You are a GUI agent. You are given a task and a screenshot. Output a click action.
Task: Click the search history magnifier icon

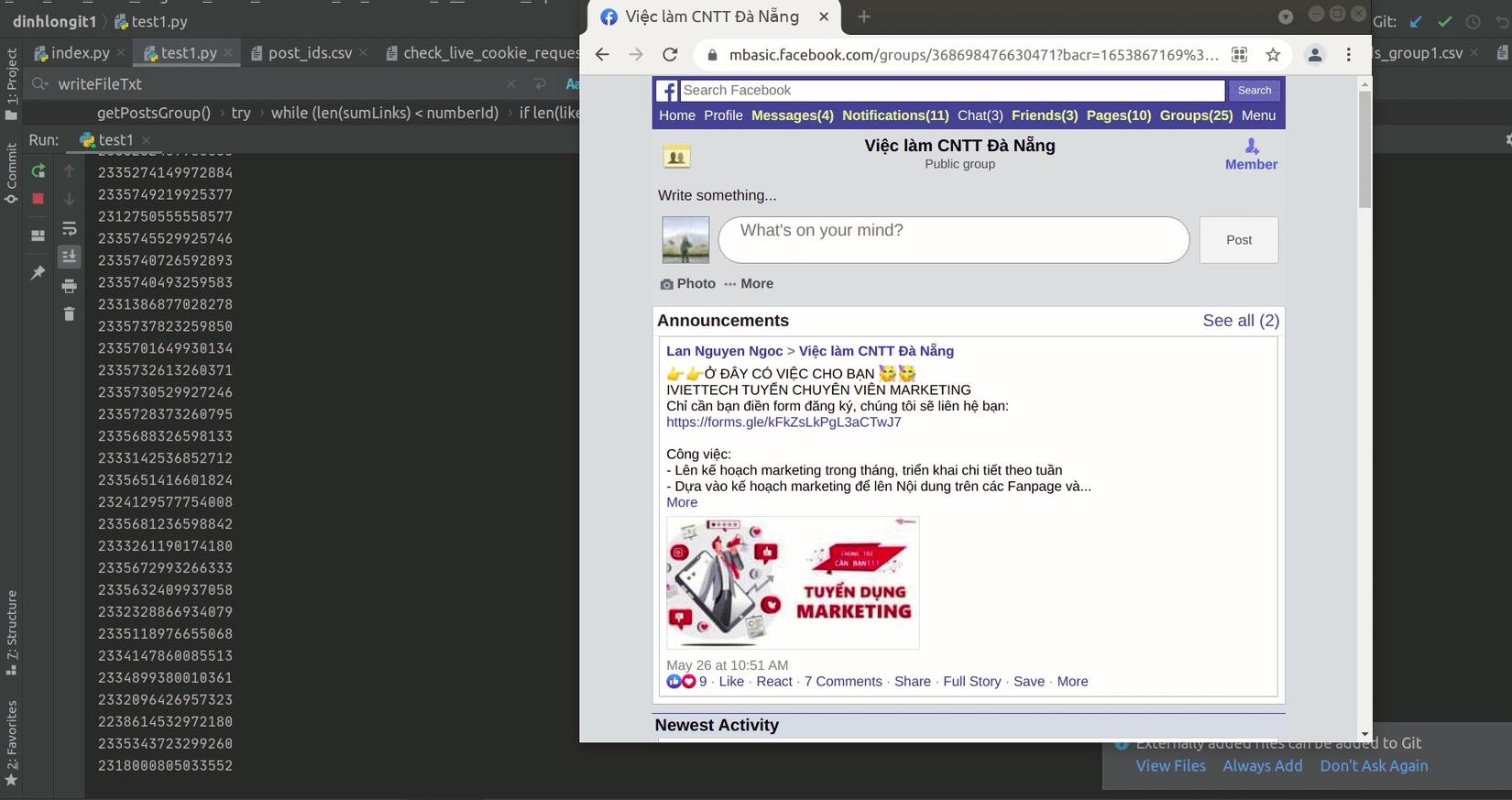click(39, 84)
